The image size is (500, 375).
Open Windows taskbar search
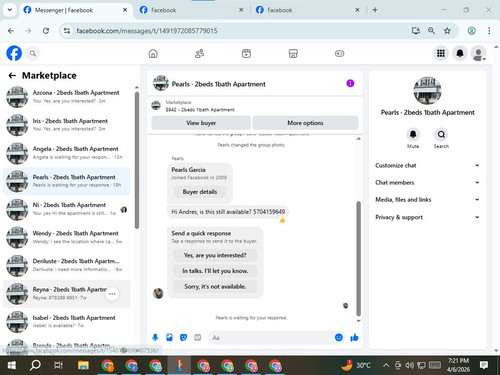[35, 365]
